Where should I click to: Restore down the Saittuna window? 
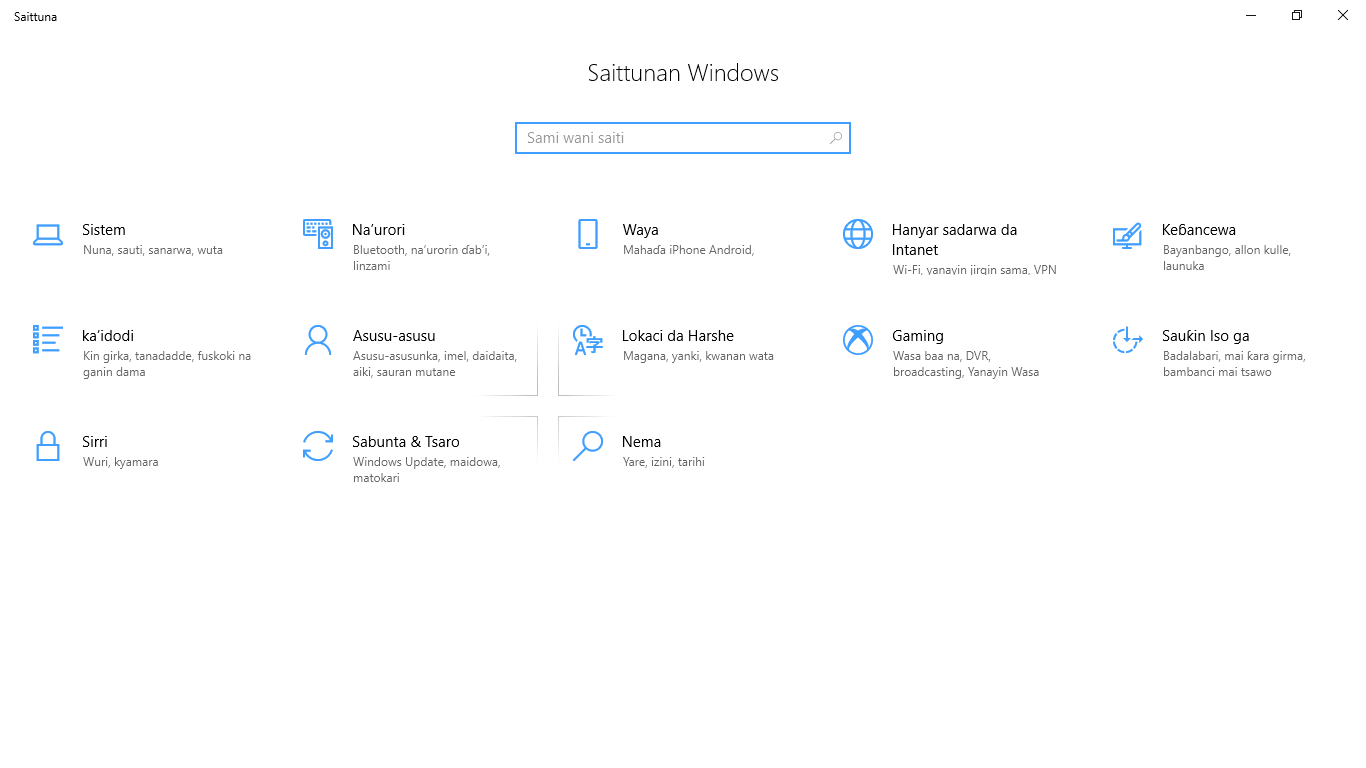[1297, 15]
